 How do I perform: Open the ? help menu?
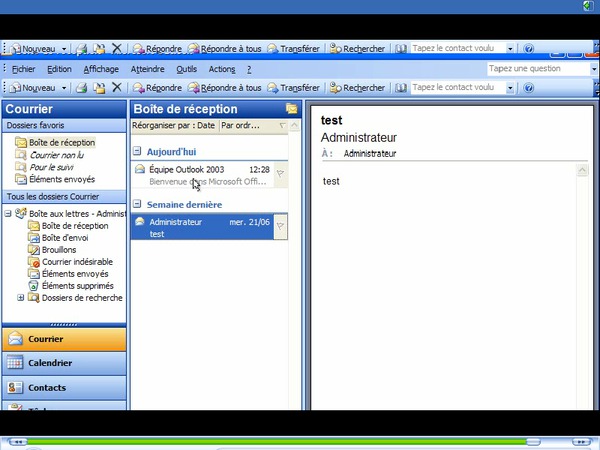(x=249, y=69)
